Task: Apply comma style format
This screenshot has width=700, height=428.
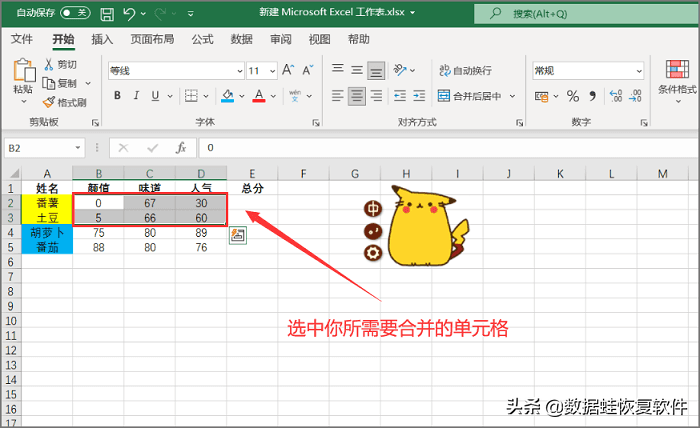Action: pyautogui.click(x=592, y=96)
